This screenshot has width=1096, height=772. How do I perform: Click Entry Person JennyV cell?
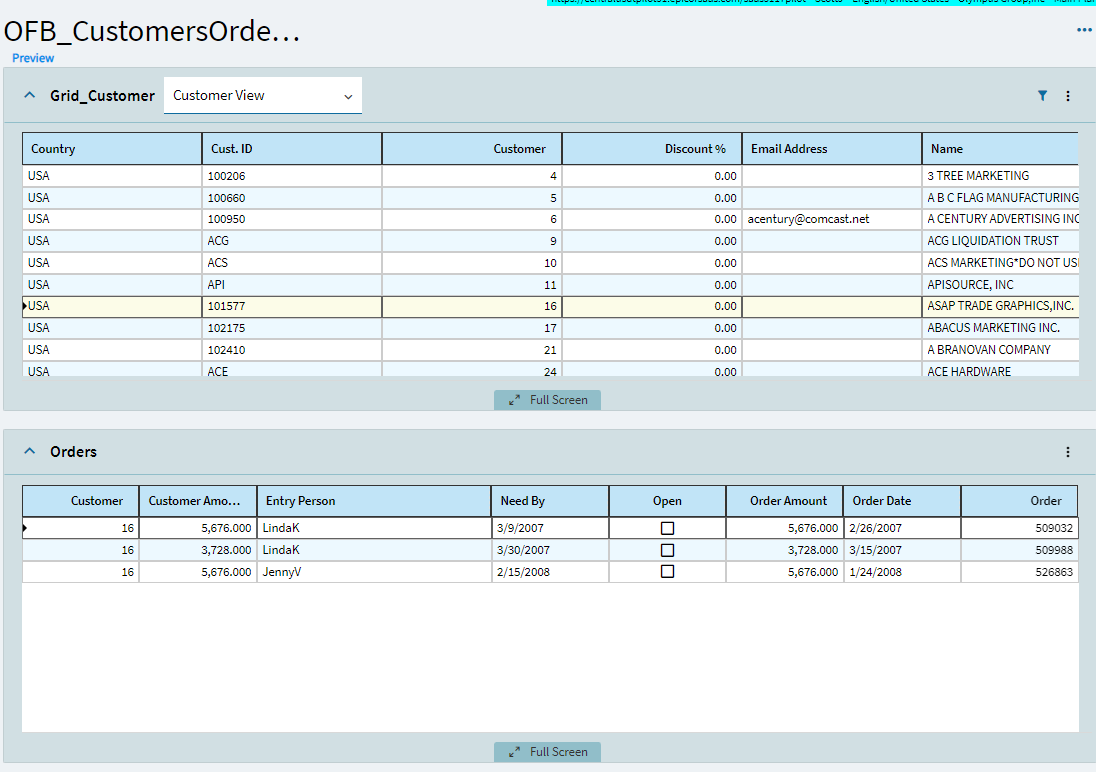tap(374, 571)
